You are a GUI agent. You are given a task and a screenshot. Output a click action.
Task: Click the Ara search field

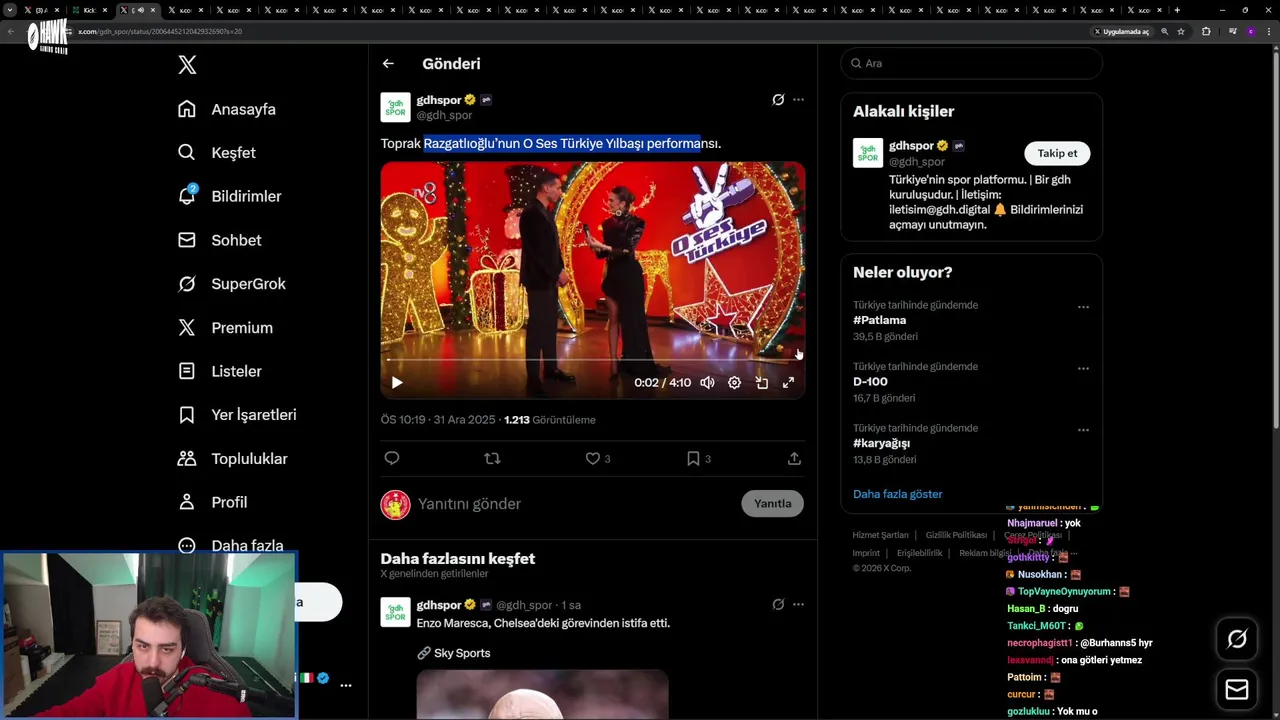click(972, 63)
